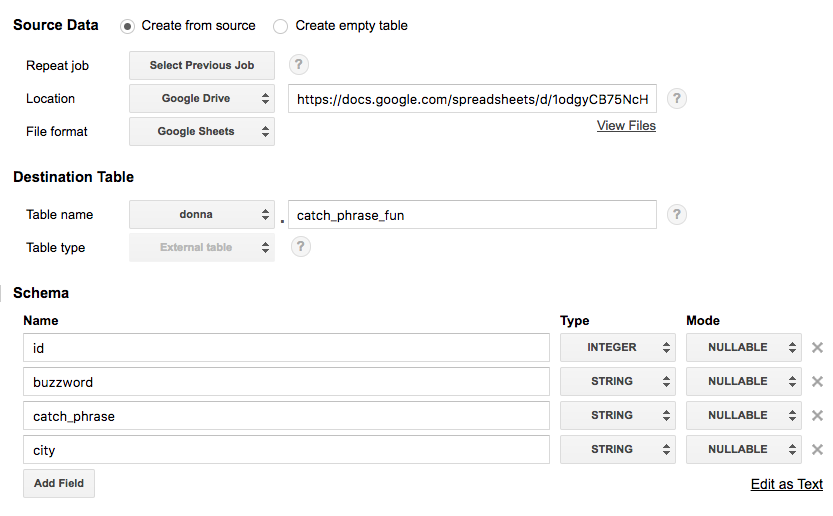Image resolution: width=833 pixels, height=516 pixels.
Task: Delete the buzzword field row
Action: [817, 382]
